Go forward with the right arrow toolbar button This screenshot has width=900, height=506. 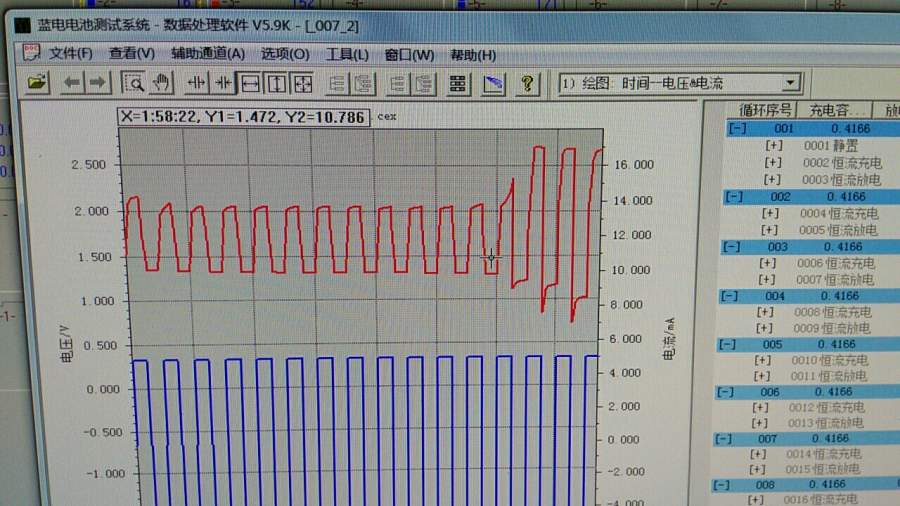[x=98, y=83]
